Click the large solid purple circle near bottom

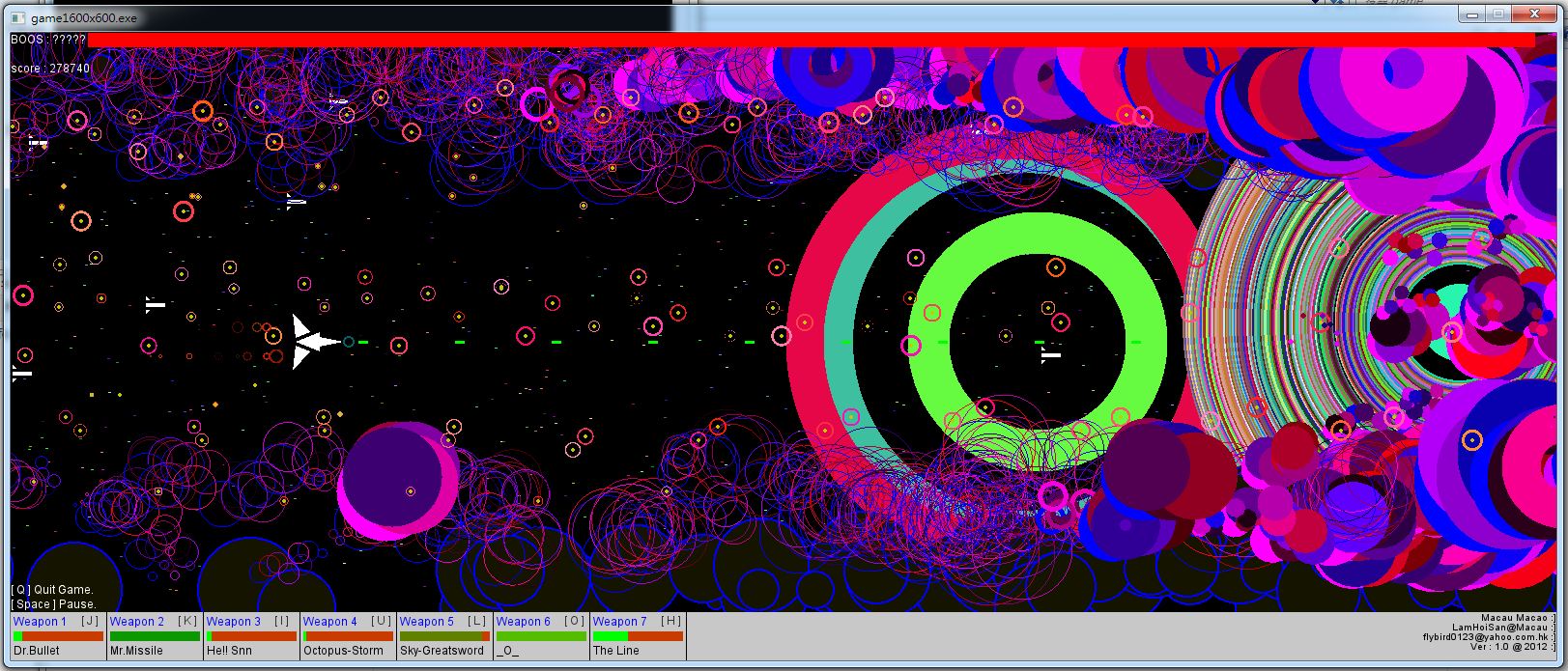398,480
